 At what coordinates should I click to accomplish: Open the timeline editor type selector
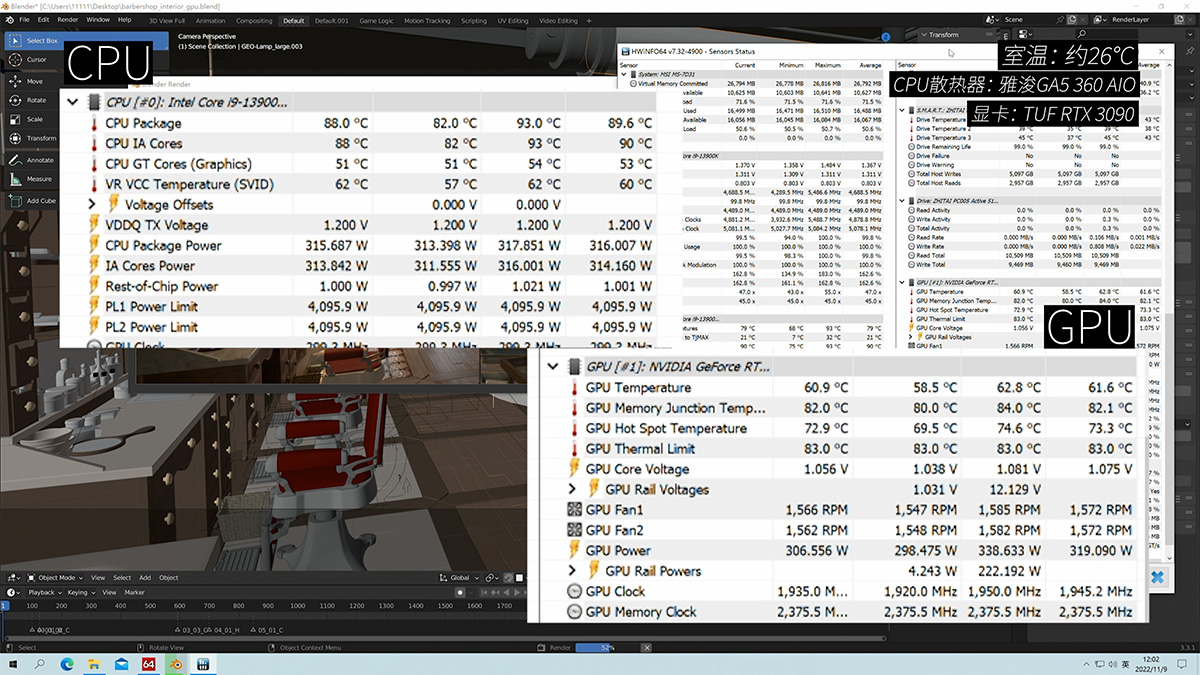click(x=14, y=592)
